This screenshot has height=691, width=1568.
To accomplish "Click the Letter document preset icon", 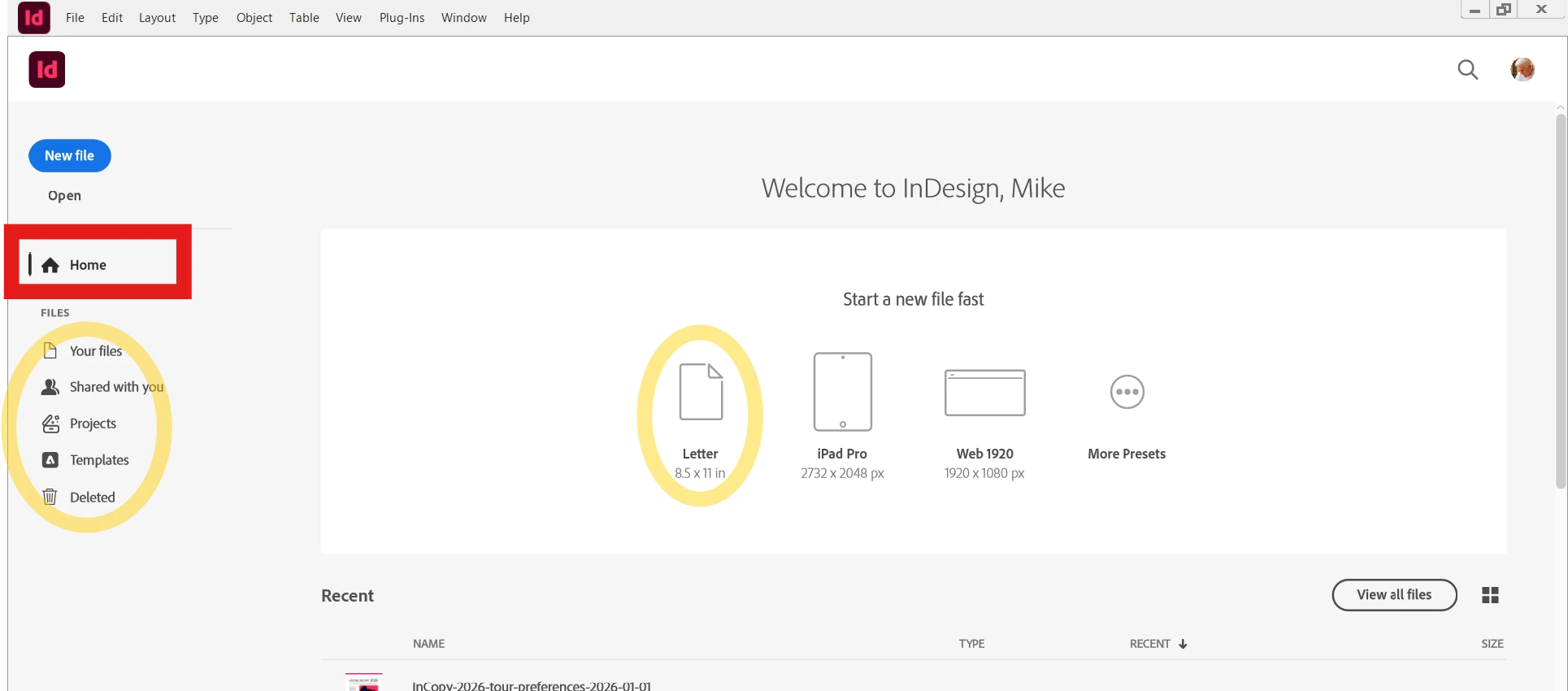I will pos(701,392).
